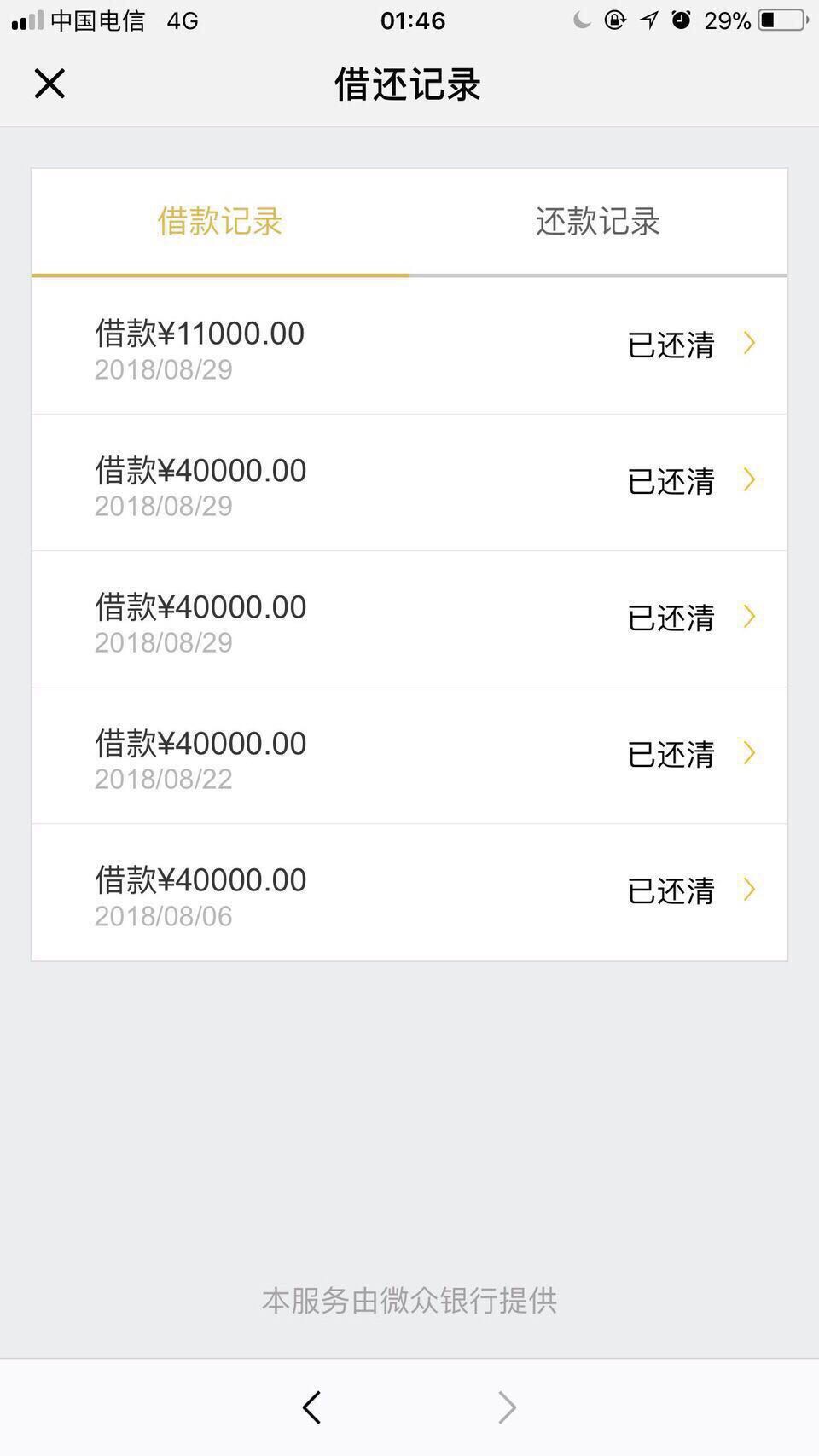This screenshot has height=1456, width=819.
Task: Tap the browser back arrow at bottom
Action: tap(311, 1407)
